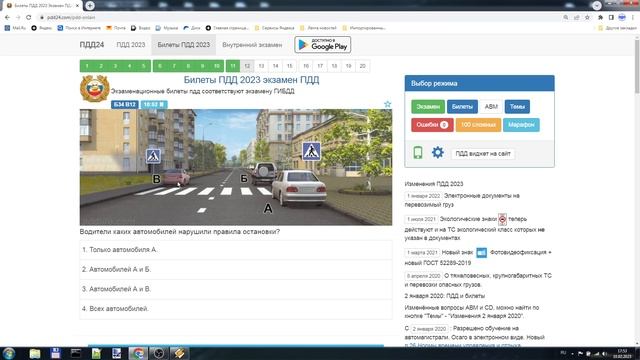Open the Внутренний экзамен menu item

[252, 44]
